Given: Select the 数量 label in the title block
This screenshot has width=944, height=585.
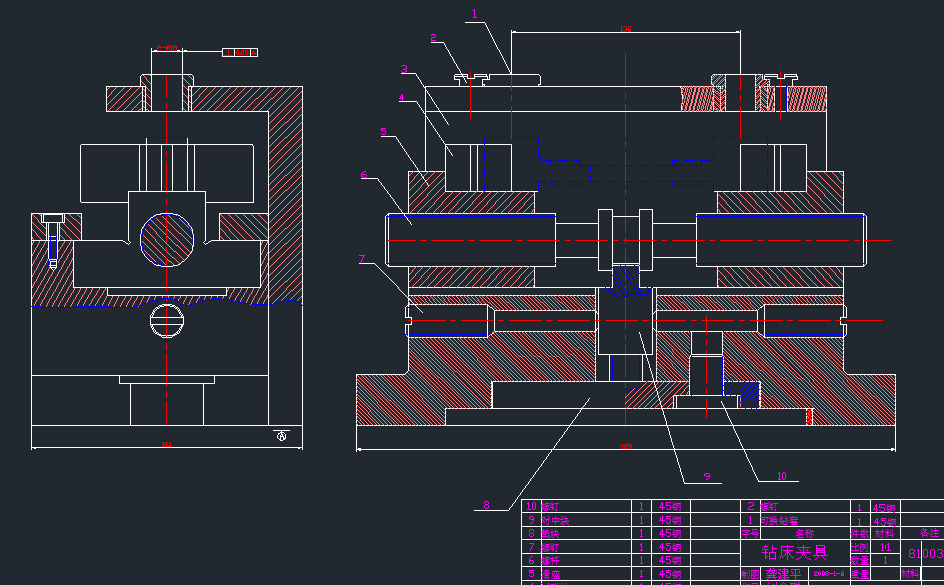Looking at the screenshot, I should click(859, 560).
